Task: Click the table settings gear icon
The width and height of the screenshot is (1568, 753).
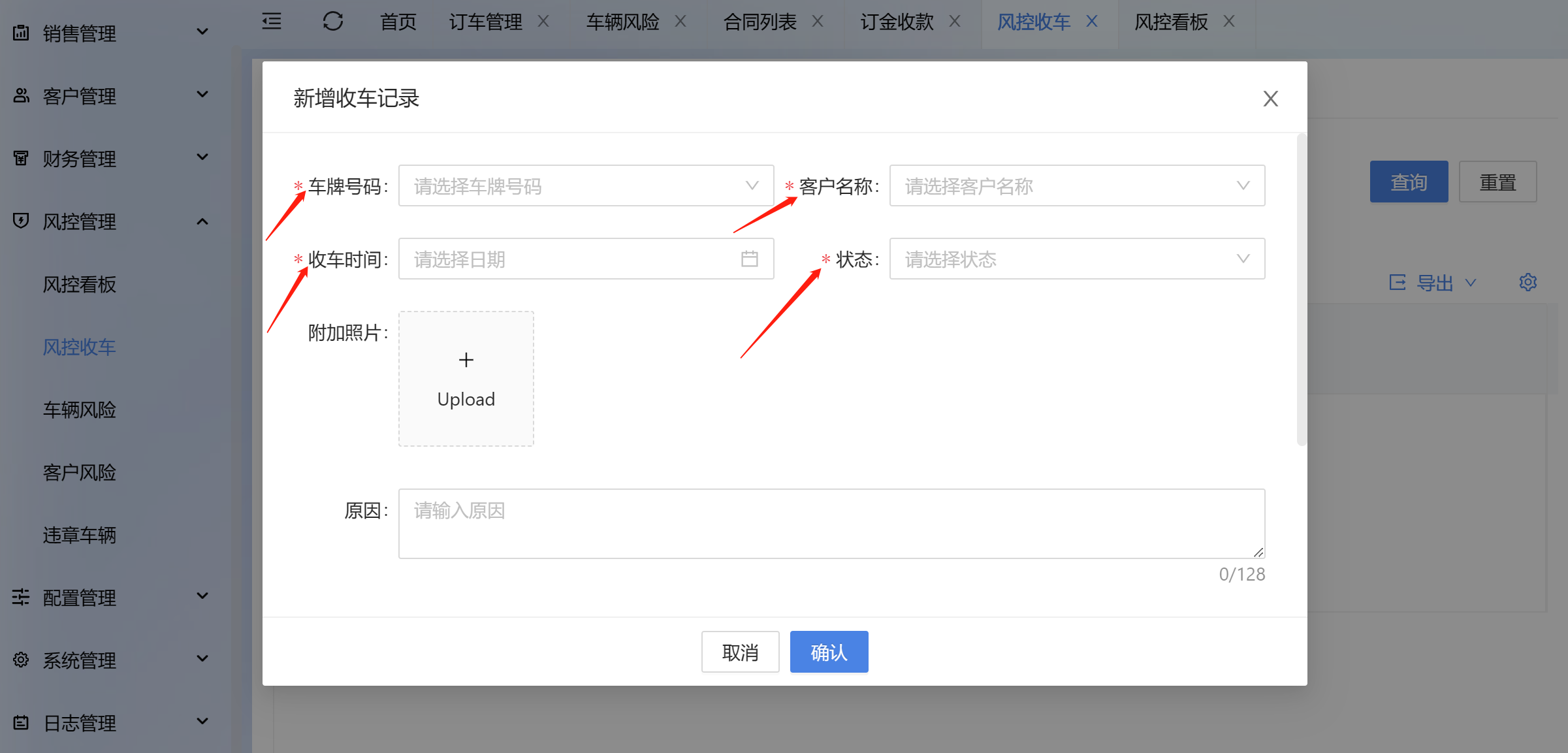Action: click(1528, 283)
